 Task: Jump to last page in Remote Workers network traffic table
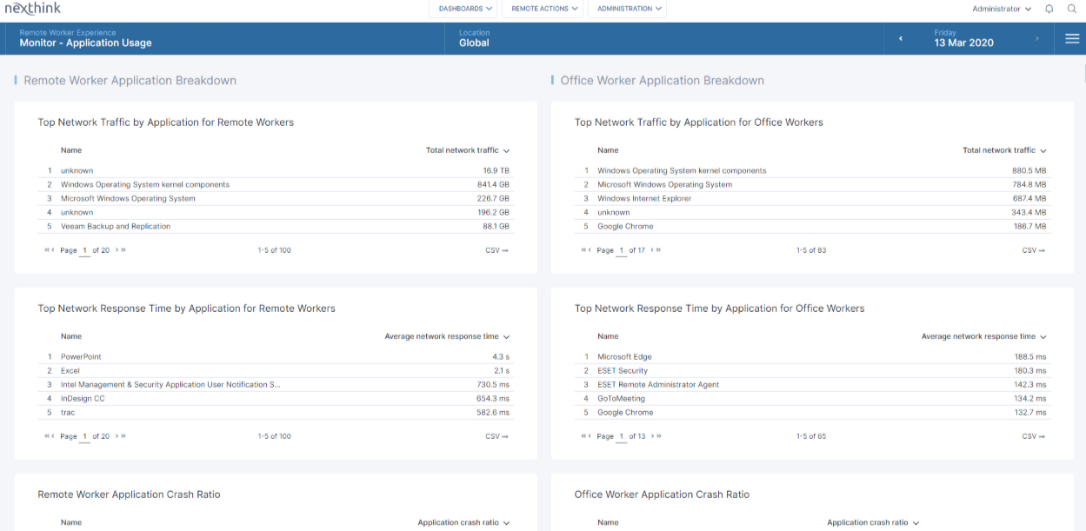click(124, 250)
